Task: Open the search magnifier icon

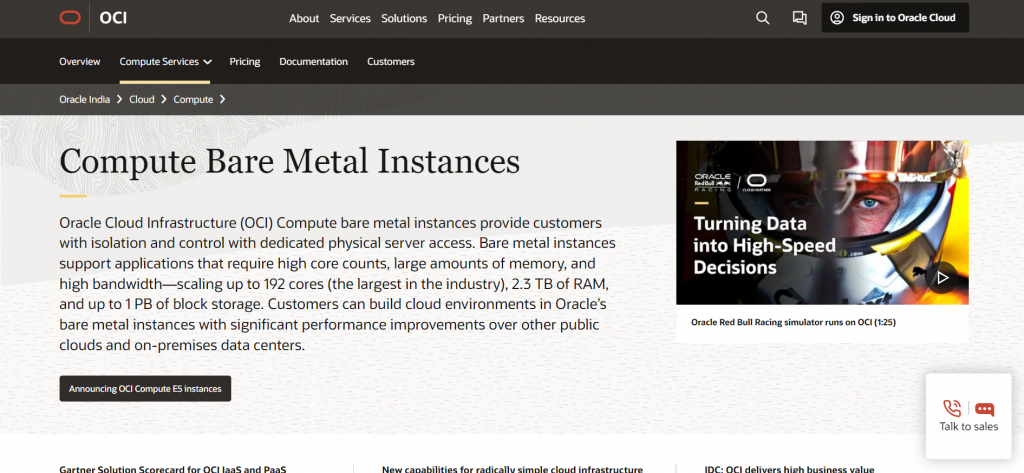Action: 762,18
